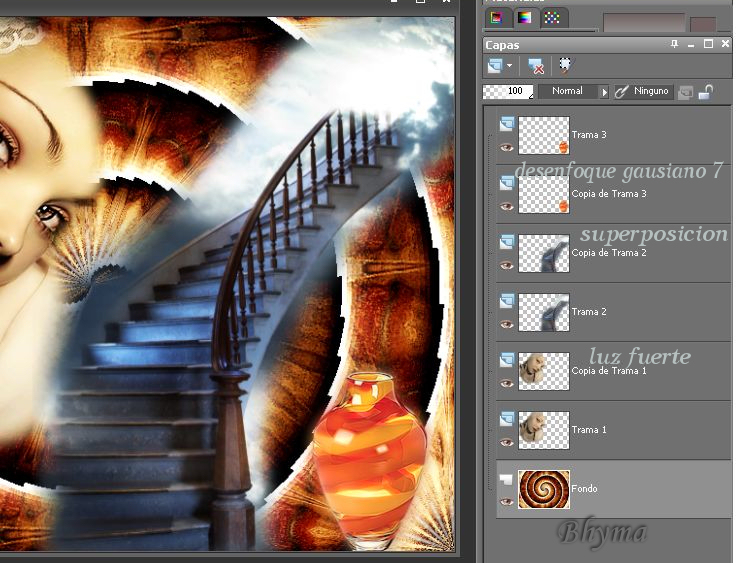Click the Copia de Trama 2 name

coord(609,253)
